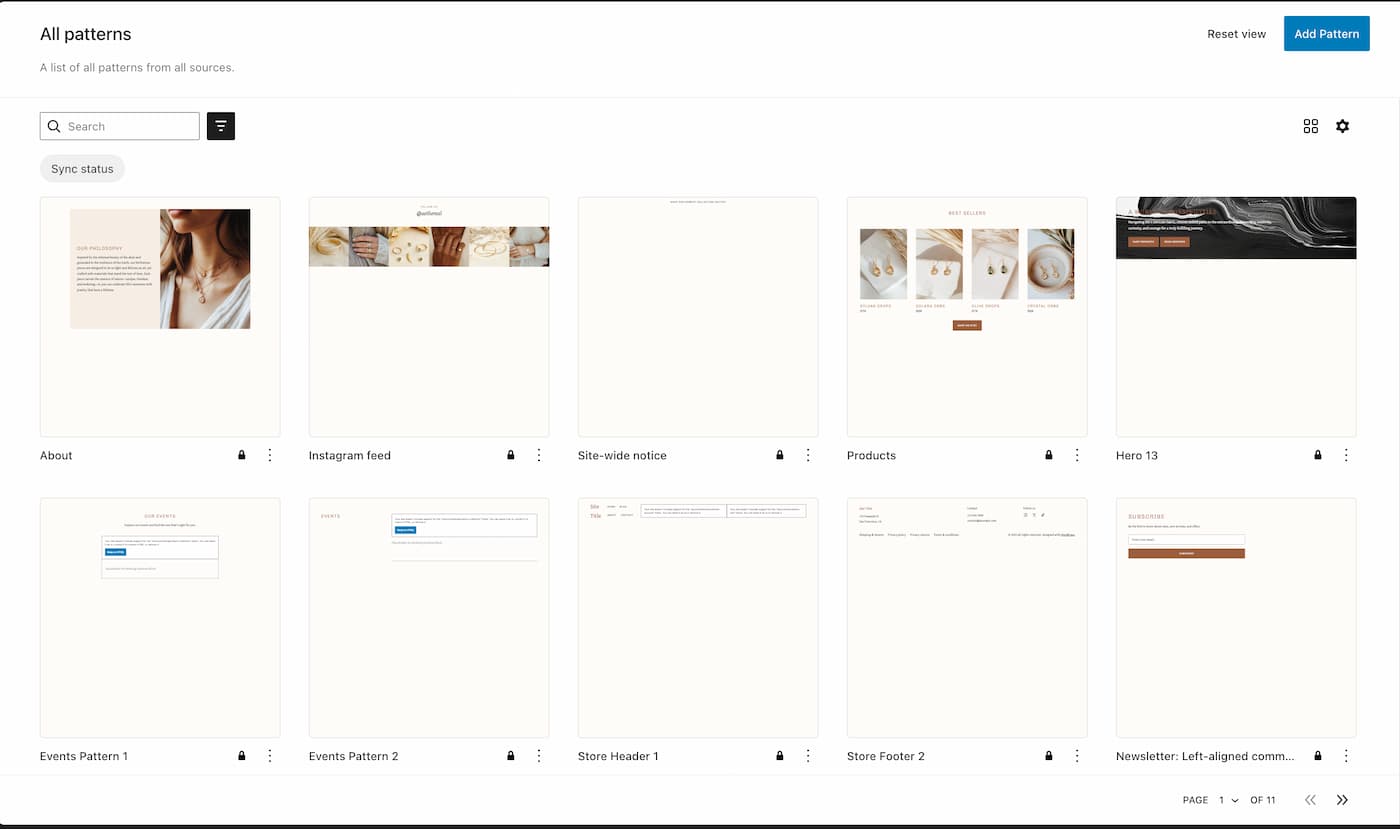The width and height of the screenshot is (1400, 829).
Task: Open the view settings gear icon
Action: tap(1342, 126)
